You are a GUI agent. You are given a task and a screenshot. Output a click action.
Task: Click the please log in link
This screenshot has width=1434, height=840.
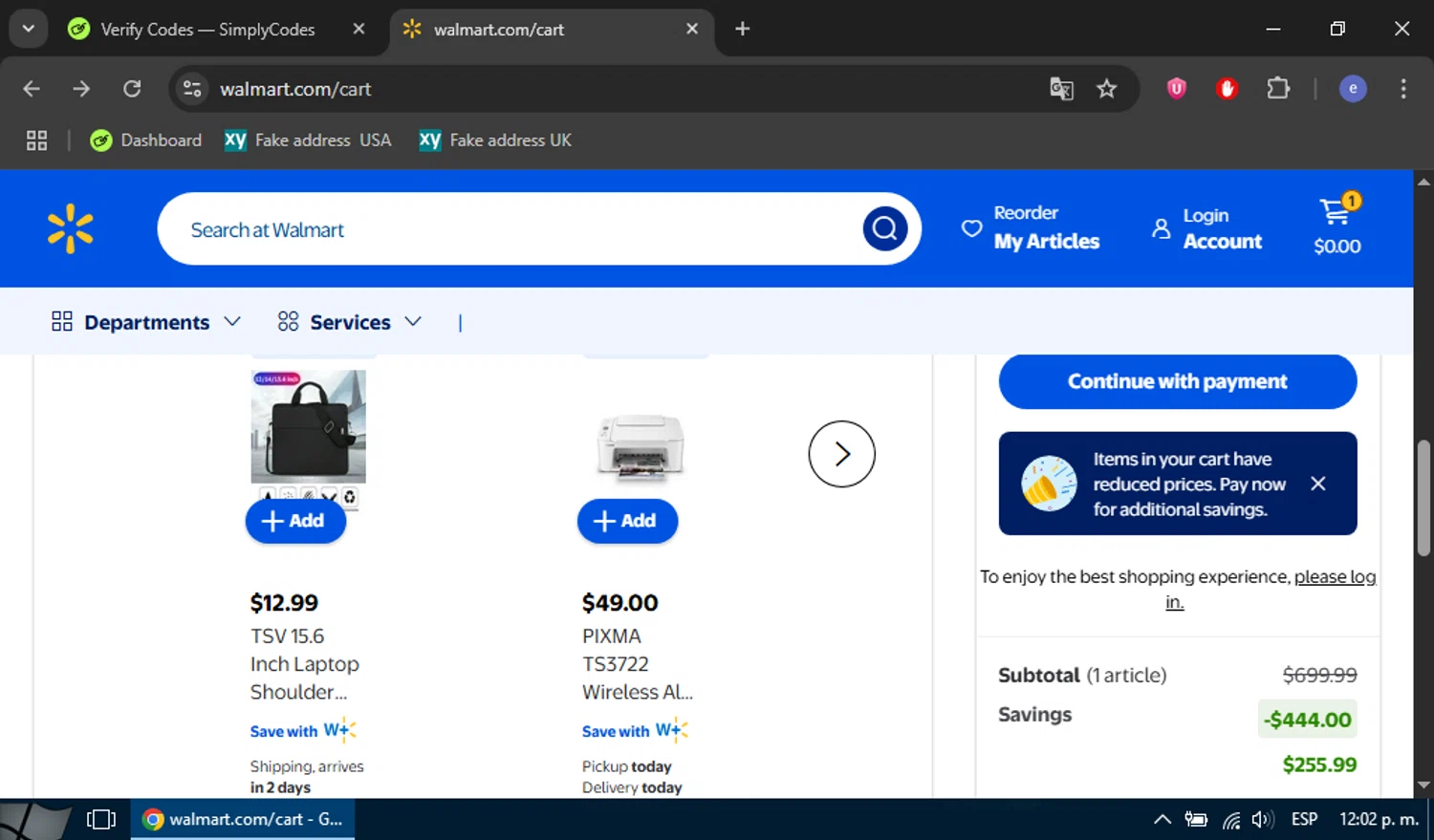(1335, 577)
